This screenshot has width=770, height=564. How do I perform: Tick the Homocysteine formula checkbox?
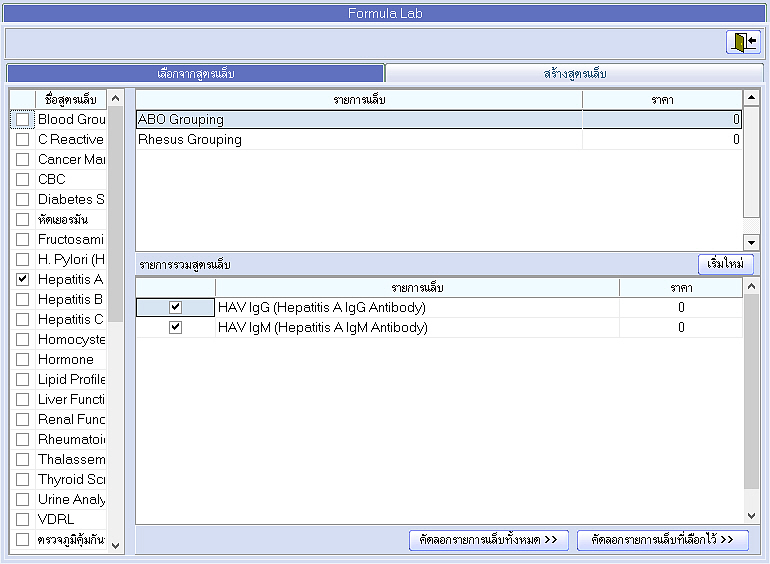(23, 339)
